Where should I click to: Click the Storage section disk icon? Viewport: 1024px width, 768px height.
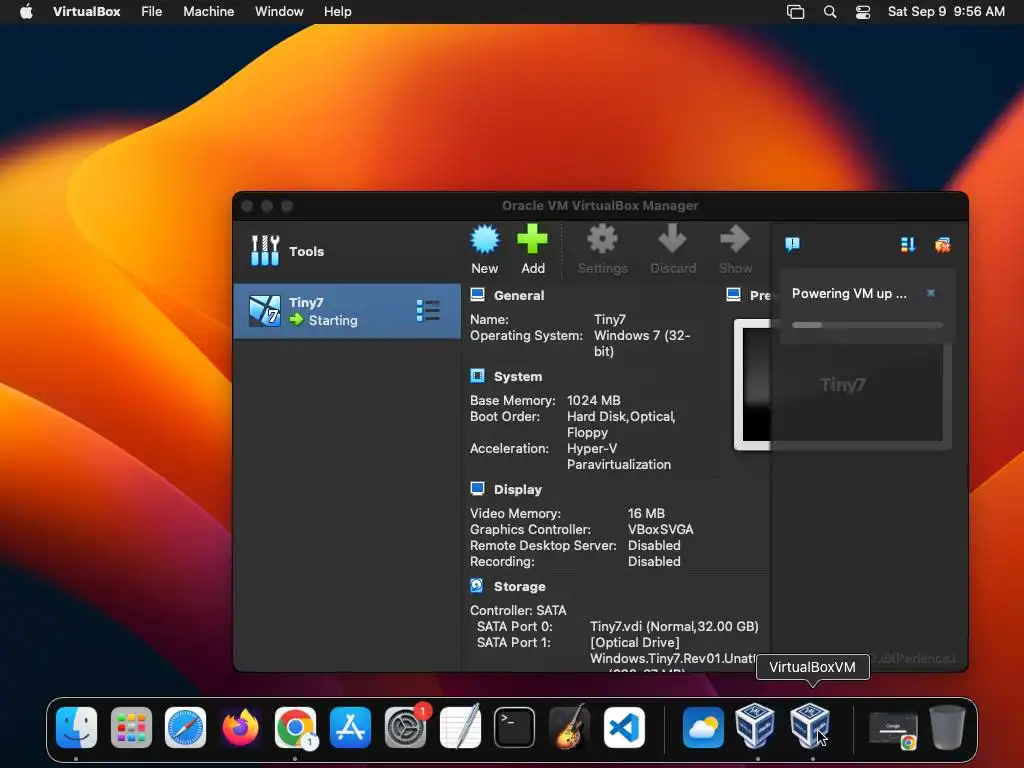coord(477,586)
